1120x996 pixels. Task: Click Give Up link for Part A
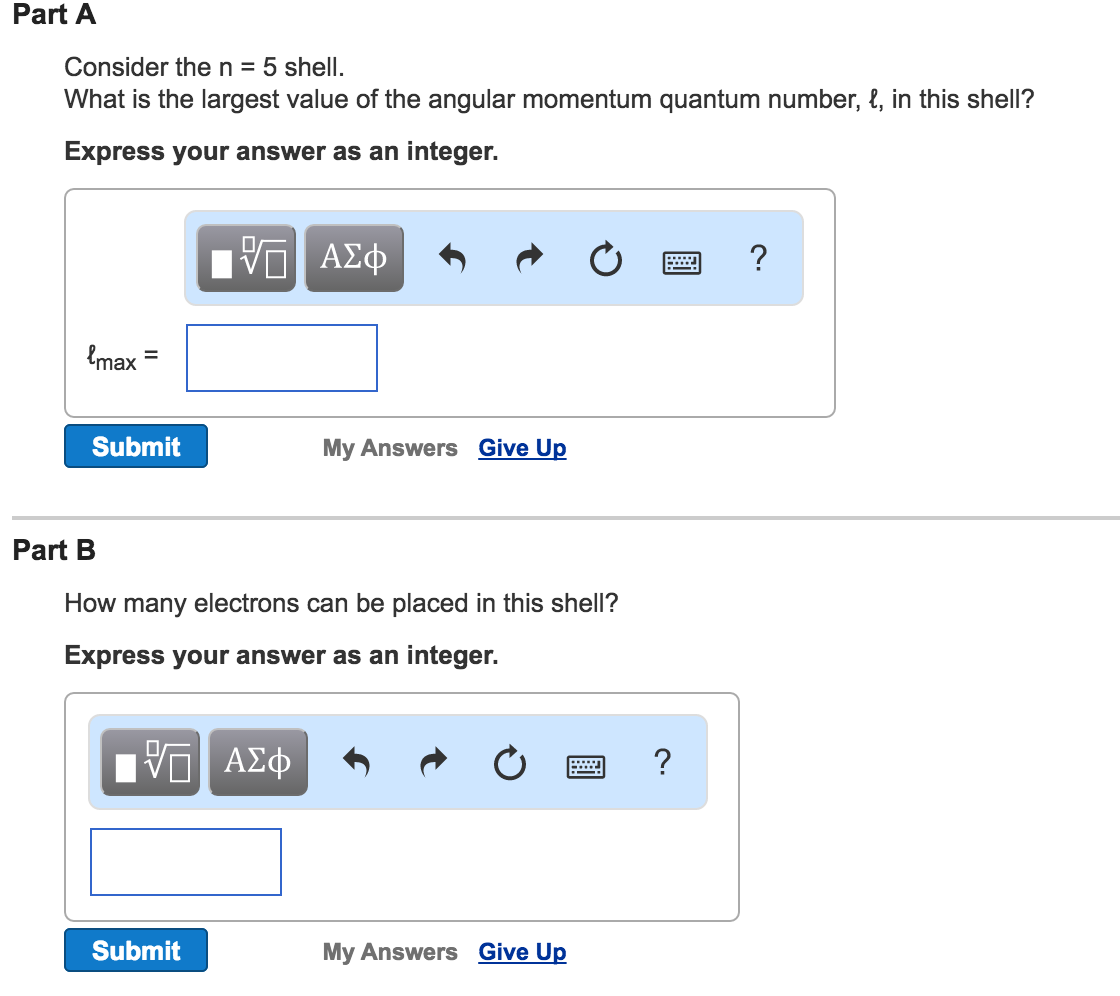click(x=522, y=448)
